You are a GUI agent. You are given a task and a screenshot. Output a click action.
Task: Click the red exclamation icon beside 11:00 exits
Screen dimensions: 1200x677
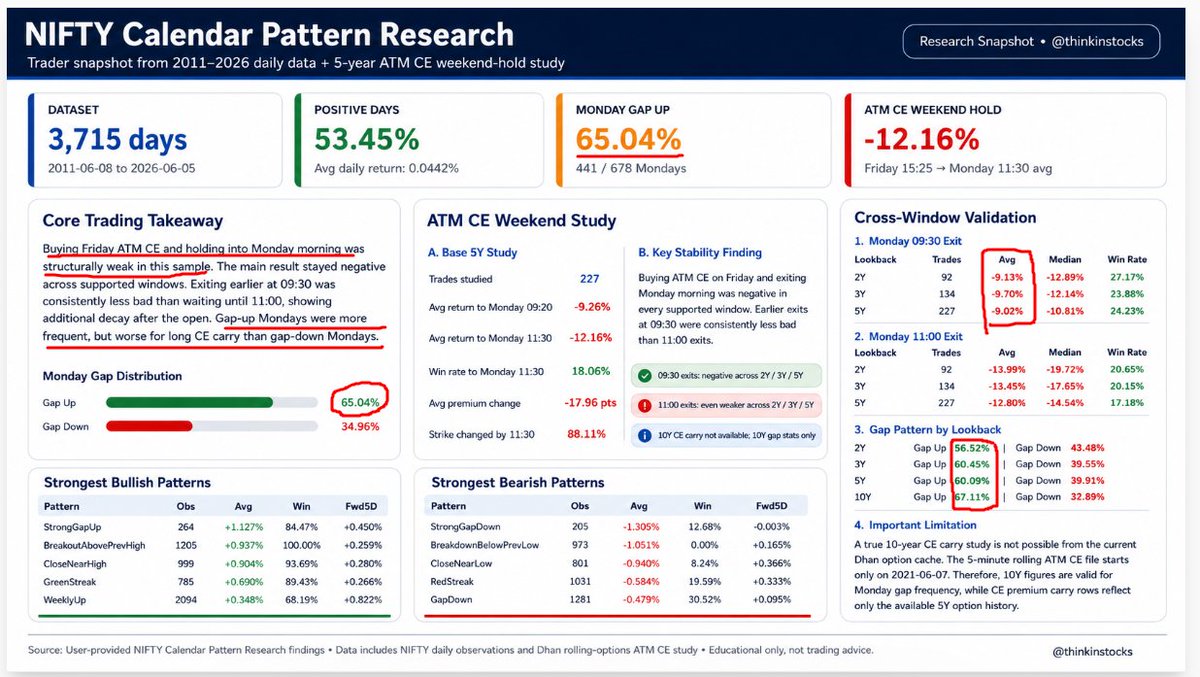[646, 406]
